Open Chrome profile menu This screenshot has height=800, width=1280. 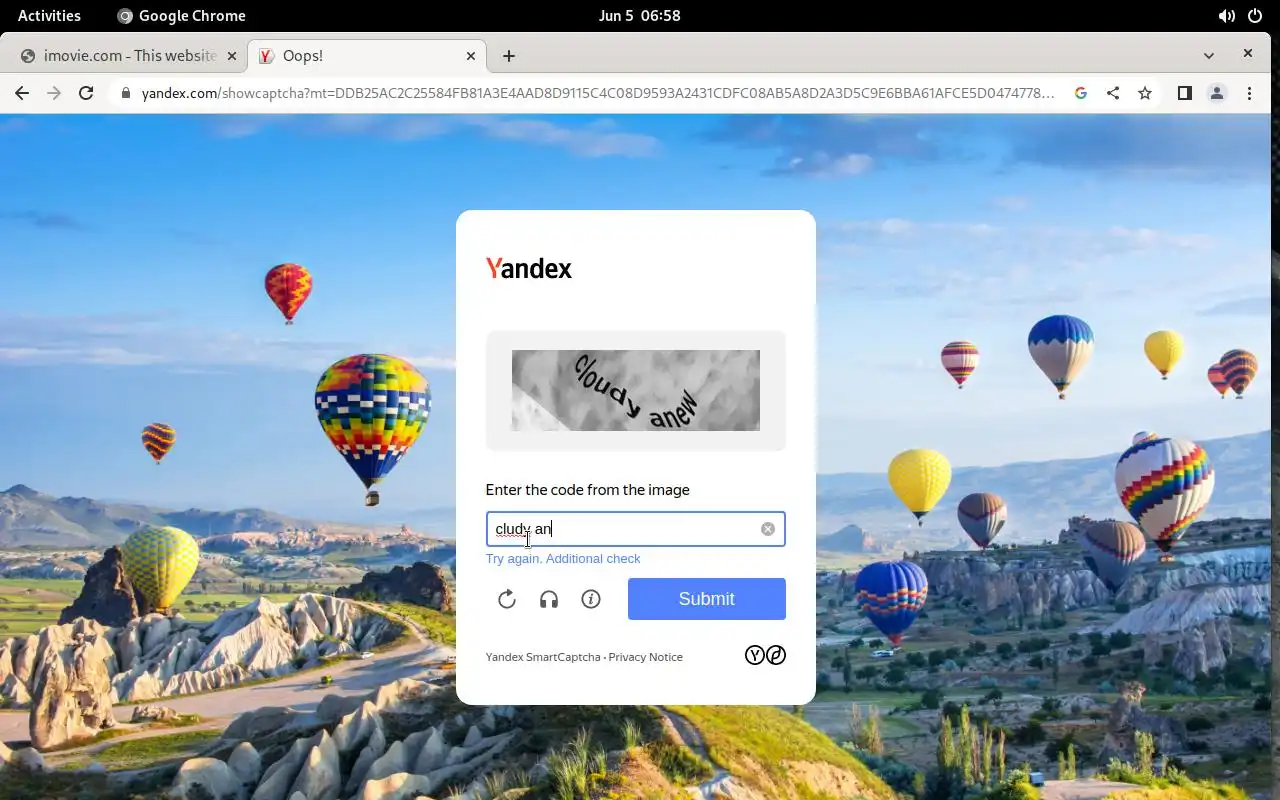(1217, 93)
